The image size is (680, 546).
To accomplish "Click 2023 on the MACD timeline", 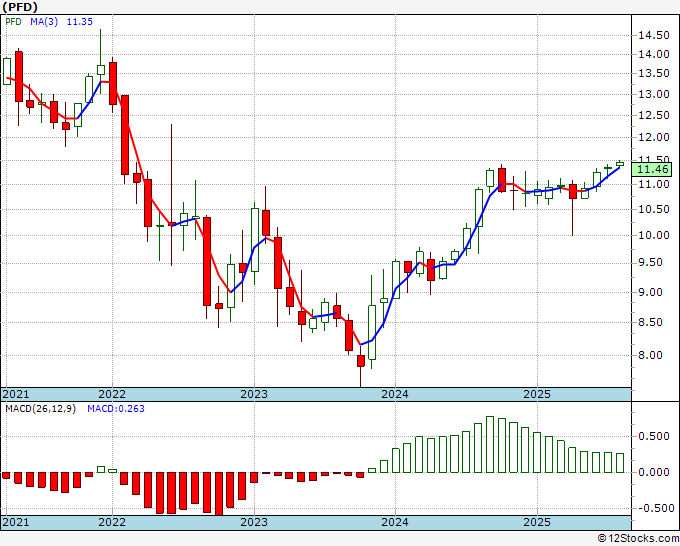I will tap(254, 522).
